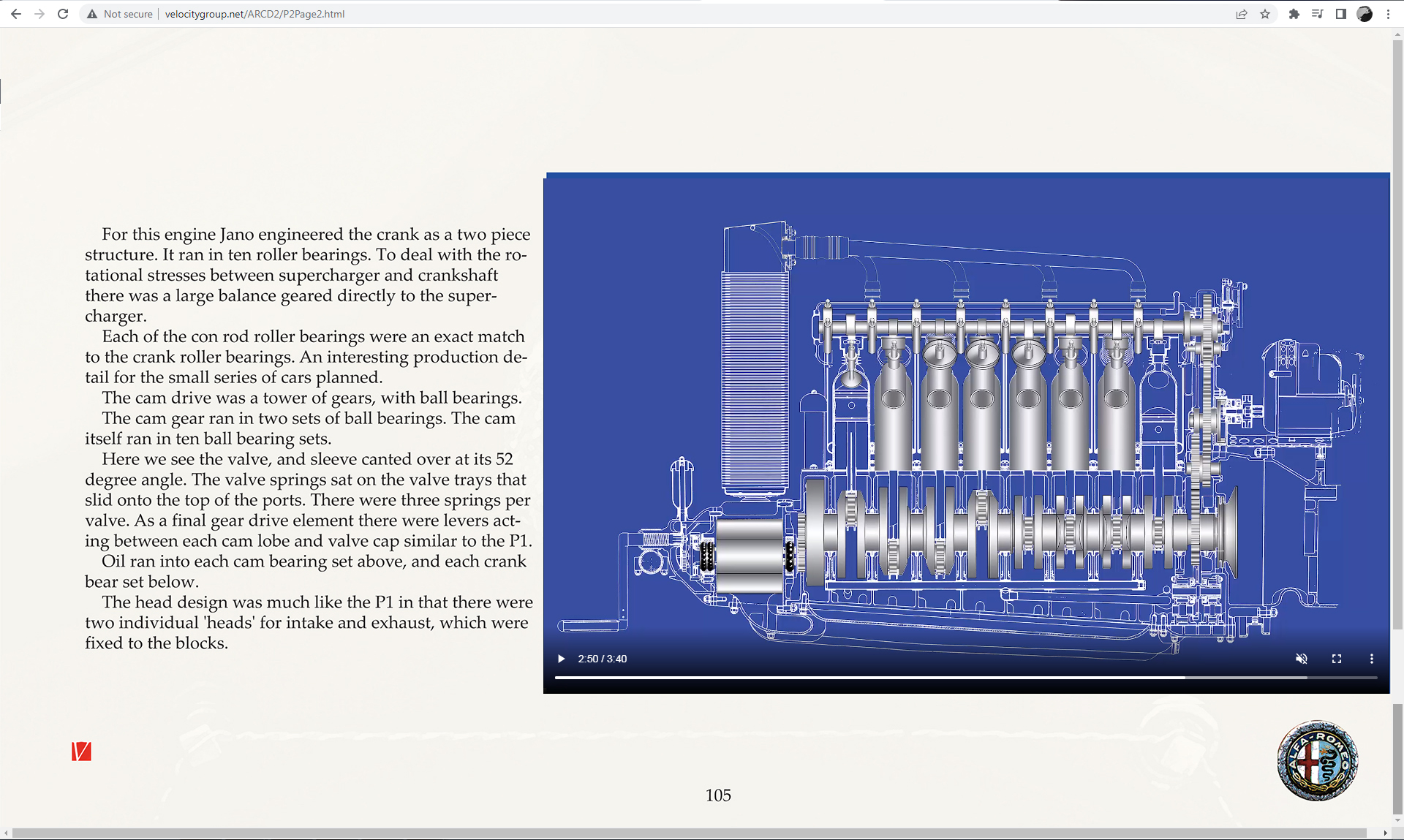
Task: Click the page number 105
Action: 718,795
